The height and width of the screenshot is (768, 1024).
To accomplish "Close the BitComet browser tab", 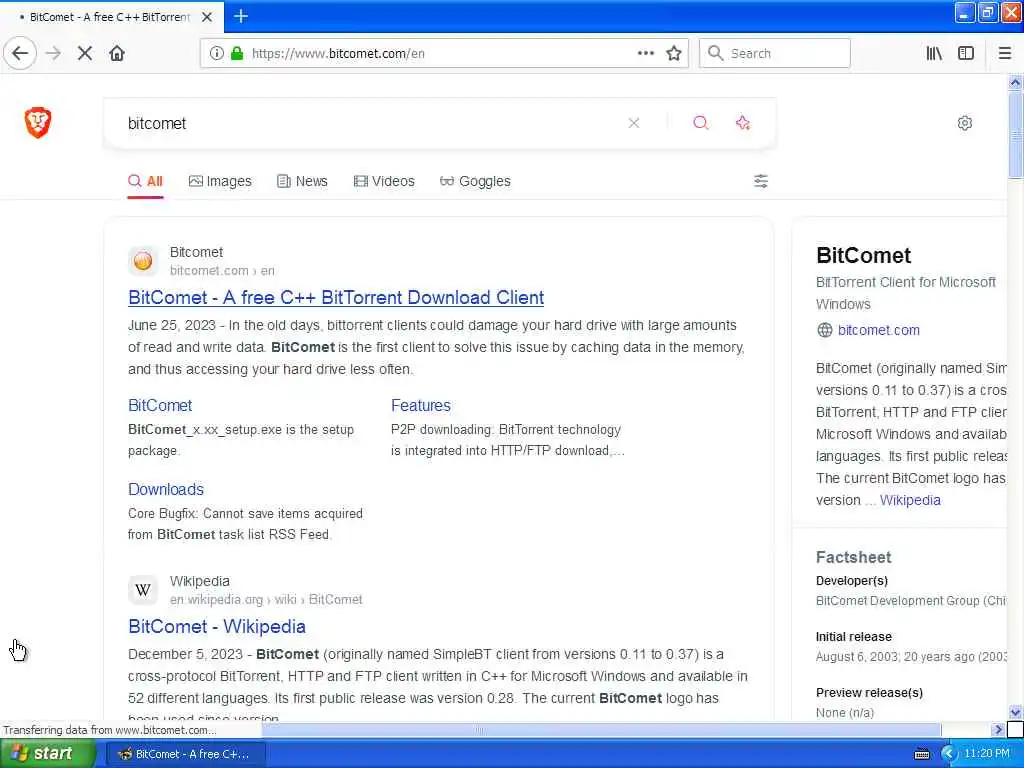I will 207,17.
